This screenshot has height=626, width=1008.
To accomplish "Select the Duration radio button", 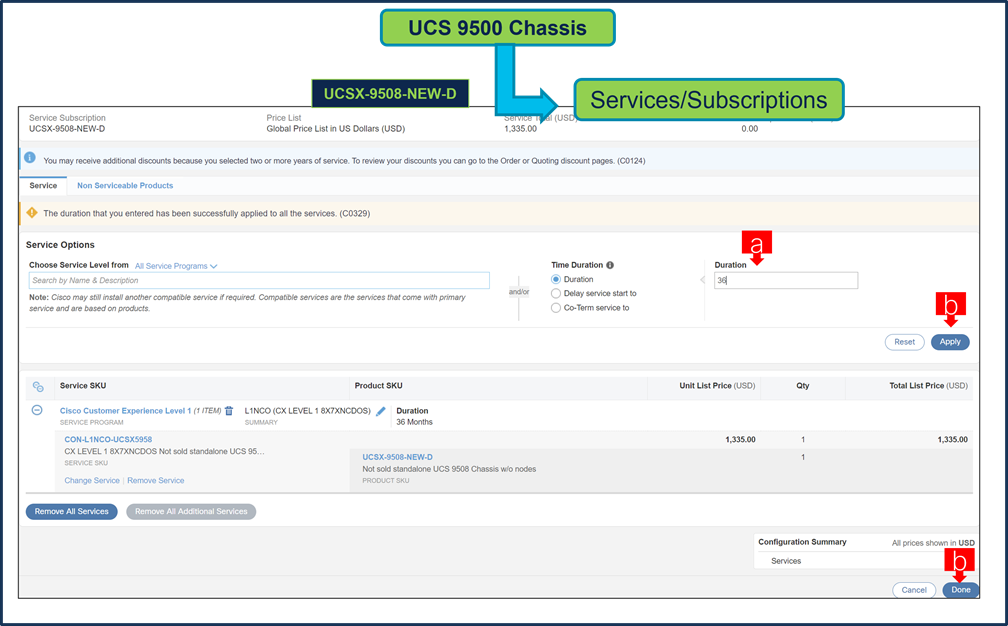I will point(556,279).
